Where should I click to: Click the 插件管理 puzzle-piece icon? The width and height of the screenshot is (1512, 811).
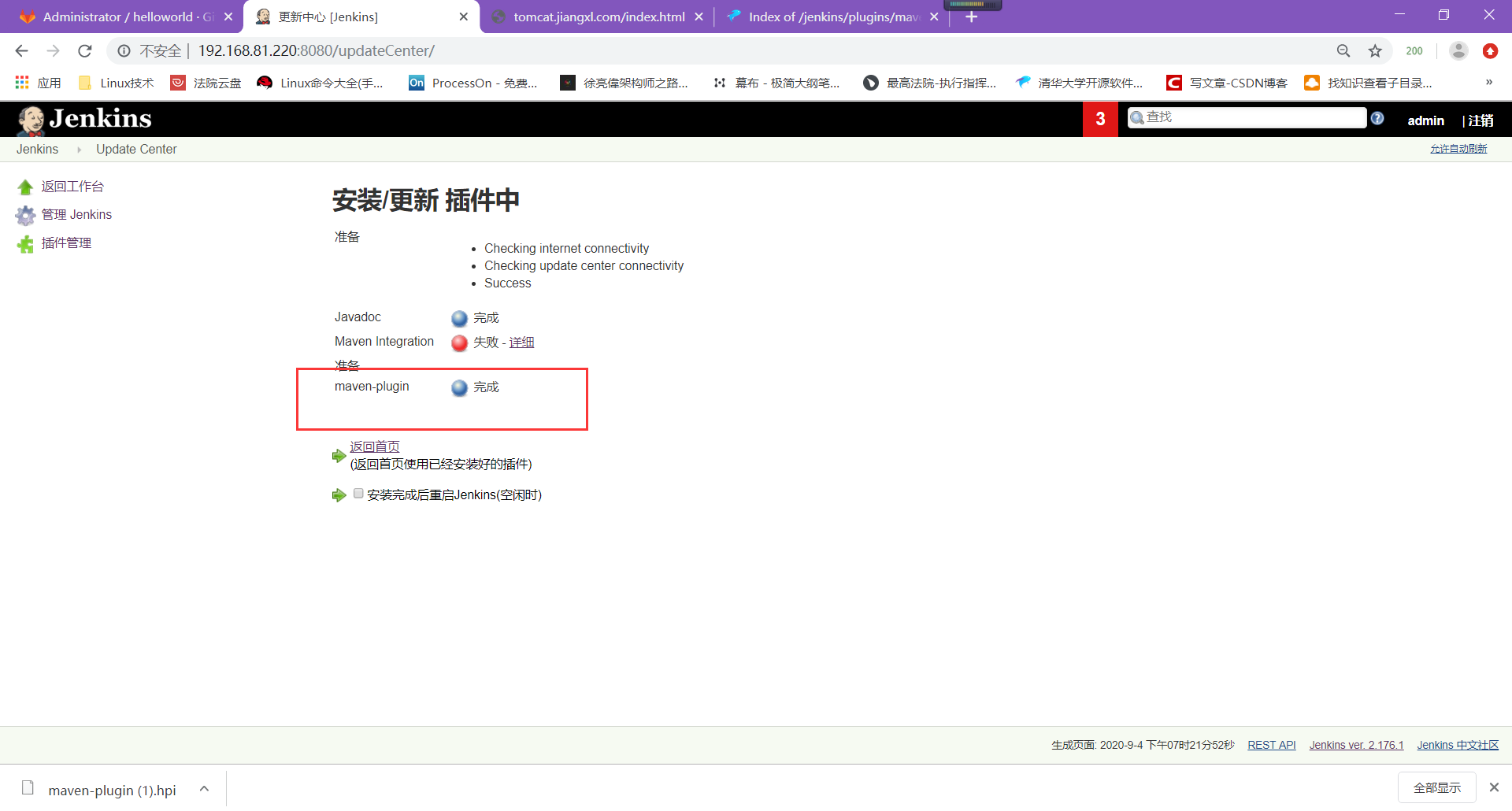[24, 243]
